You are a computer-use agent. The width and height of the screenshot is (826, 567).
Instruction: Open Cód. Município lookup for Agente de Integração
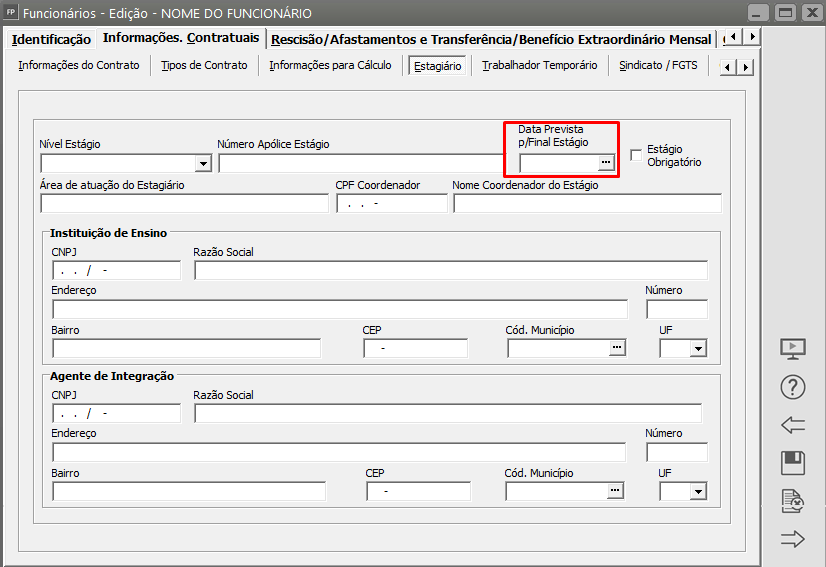[615, 490]
